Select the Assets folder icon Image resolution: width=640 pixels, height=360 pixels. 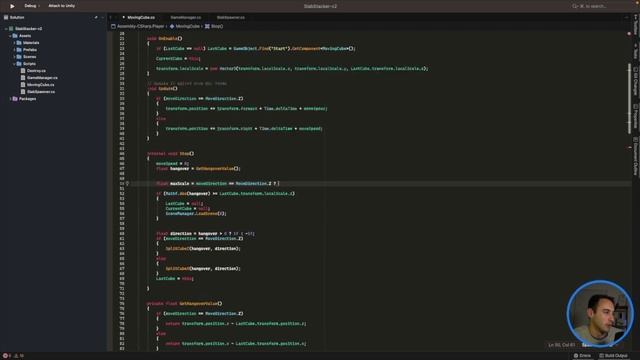tap(15, 36)
